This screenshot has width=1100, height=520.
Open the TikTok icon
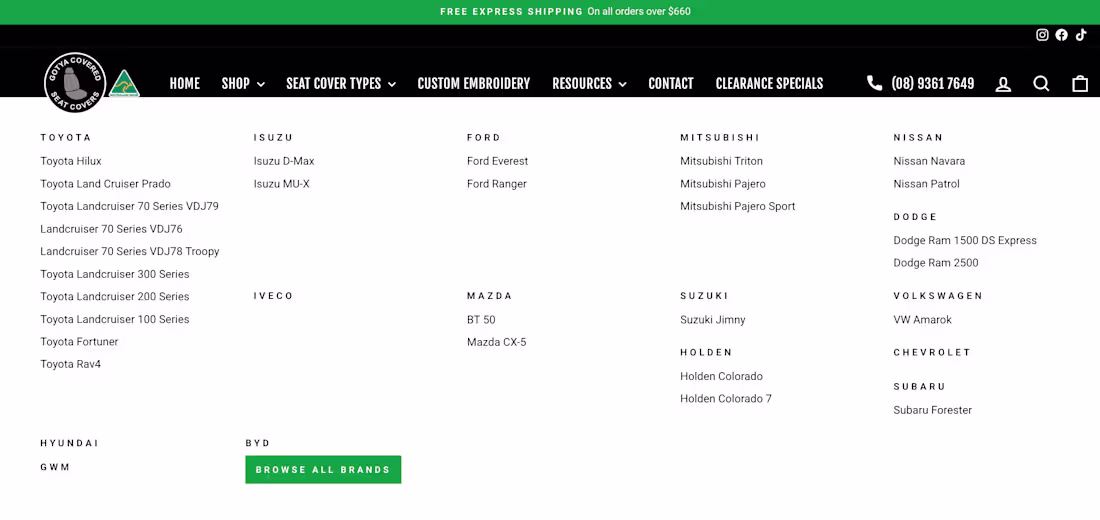point(1080,35)
